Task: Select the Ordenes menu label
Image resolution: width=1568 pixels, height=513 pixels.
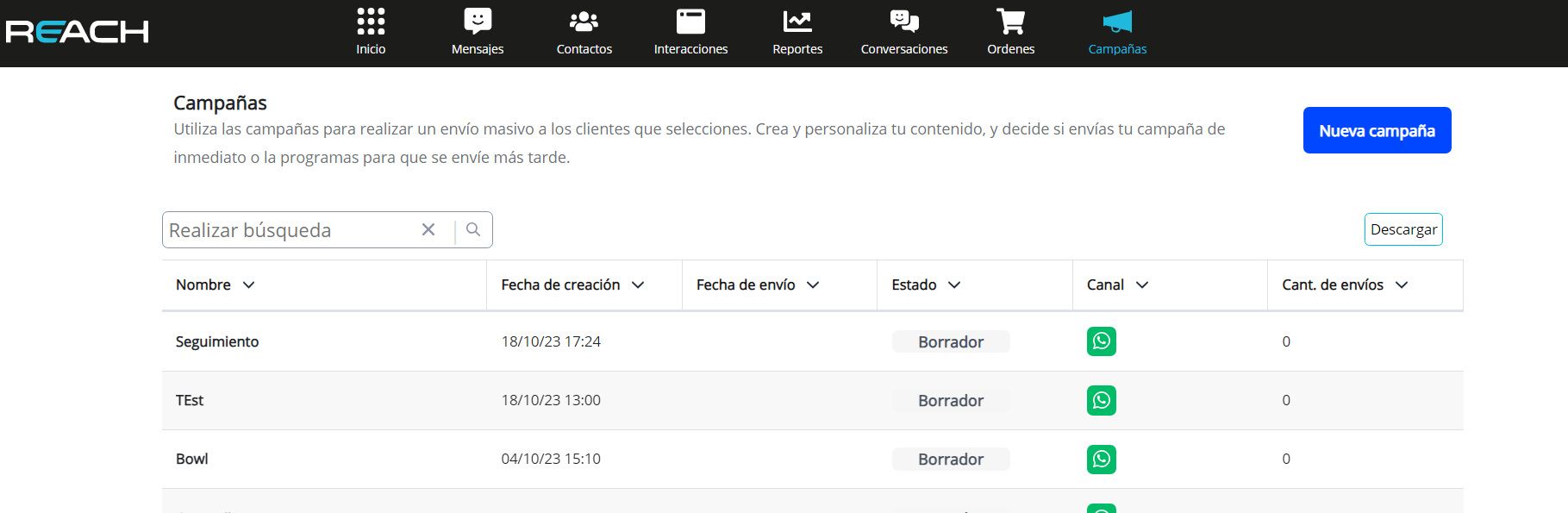Action: (1010, 49)
